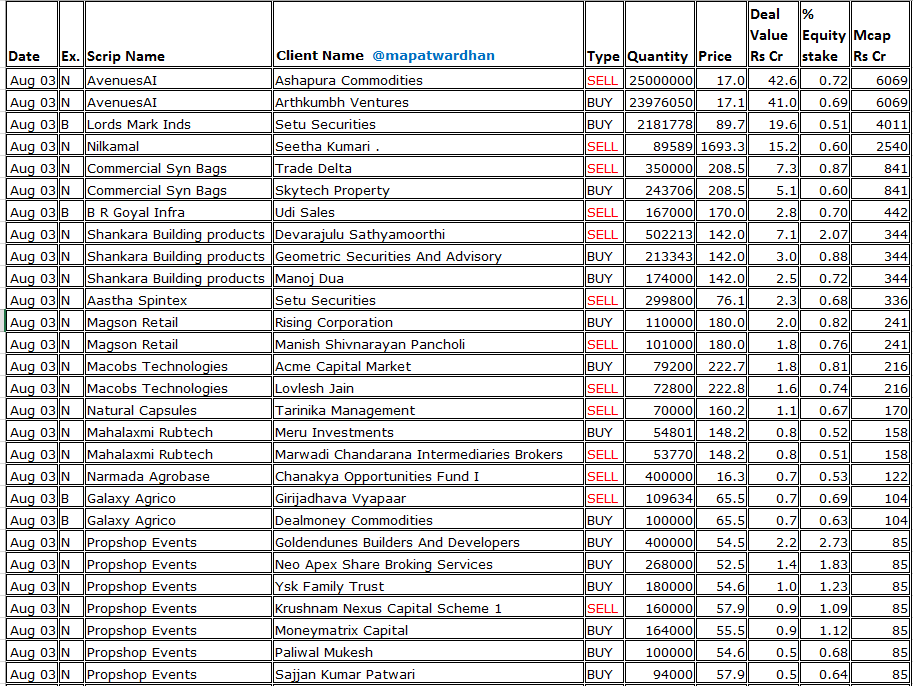Select the Arthkumbh Ventures client cell
Viewport: 913px width, 686px height.
pos(428,102)
